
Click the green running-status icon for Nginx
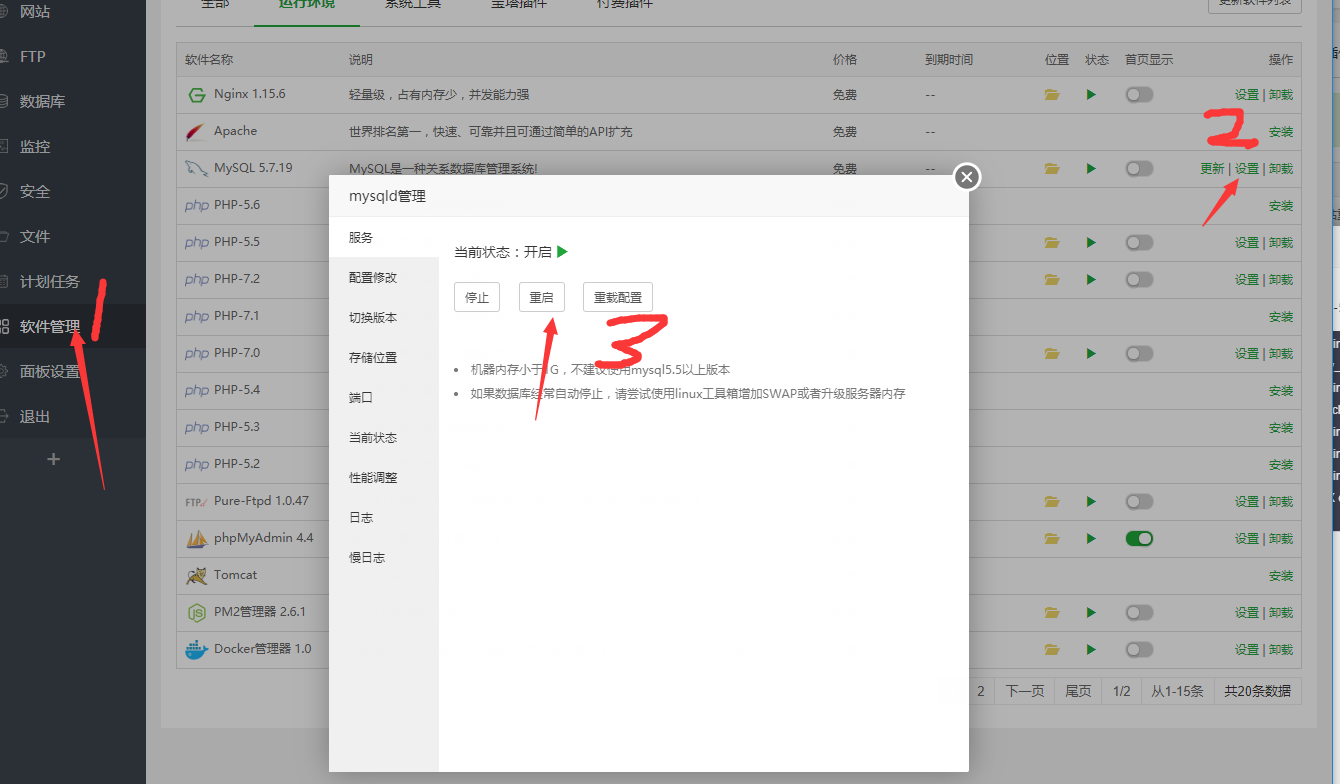coord(1091,95)
